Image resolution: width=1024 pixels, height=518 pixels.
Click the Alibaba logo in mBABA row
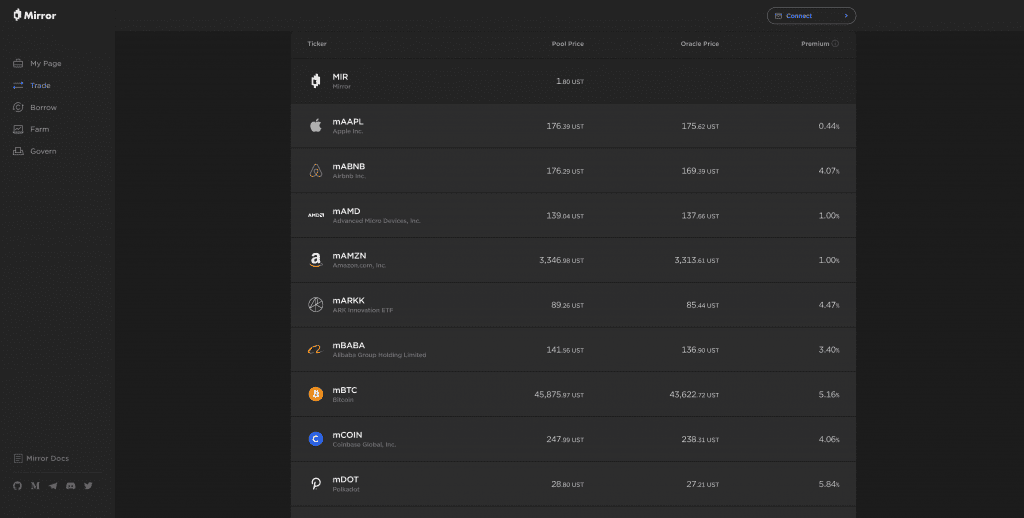pyautogui.click(x=315, y=349)
